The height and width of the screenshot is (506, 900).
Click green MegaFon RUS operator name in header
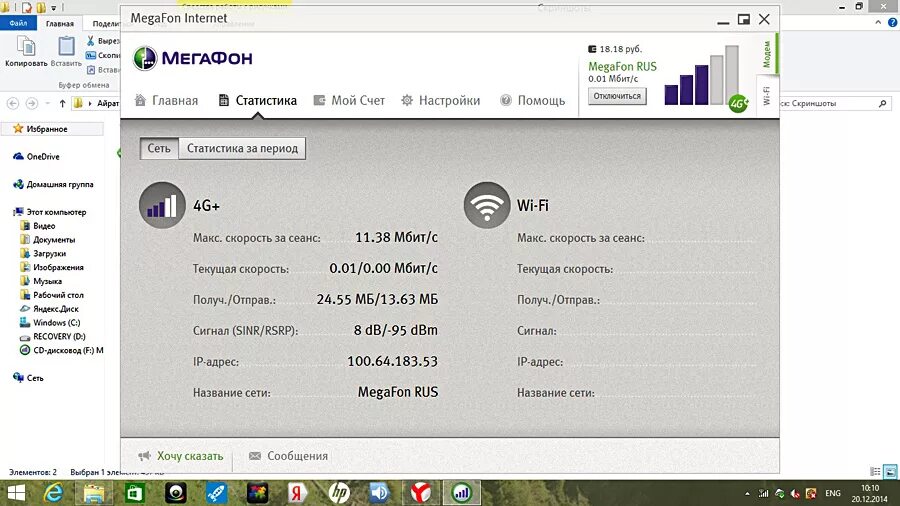pos(622,67)
